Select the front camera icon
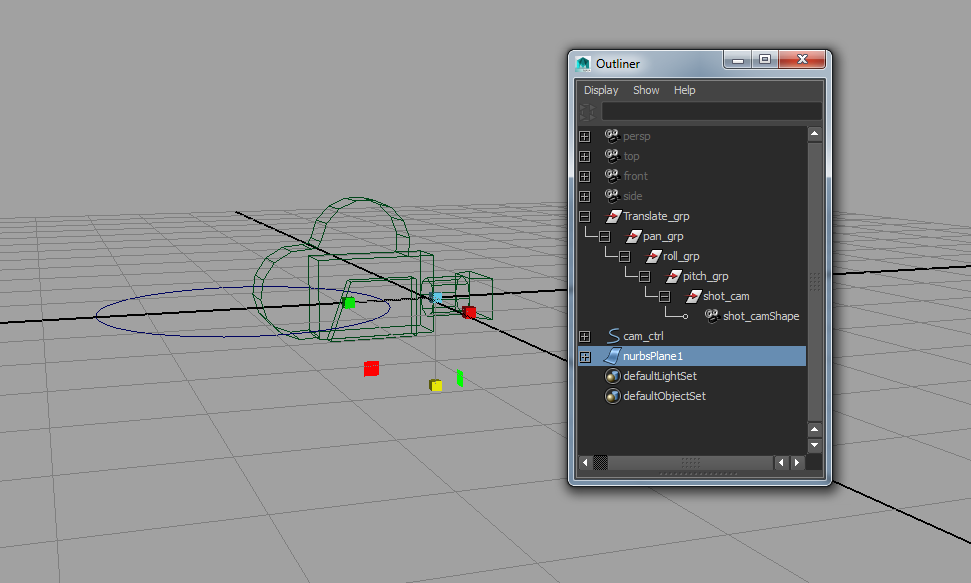This screenshot has width=971, height=583. (610, 175)
